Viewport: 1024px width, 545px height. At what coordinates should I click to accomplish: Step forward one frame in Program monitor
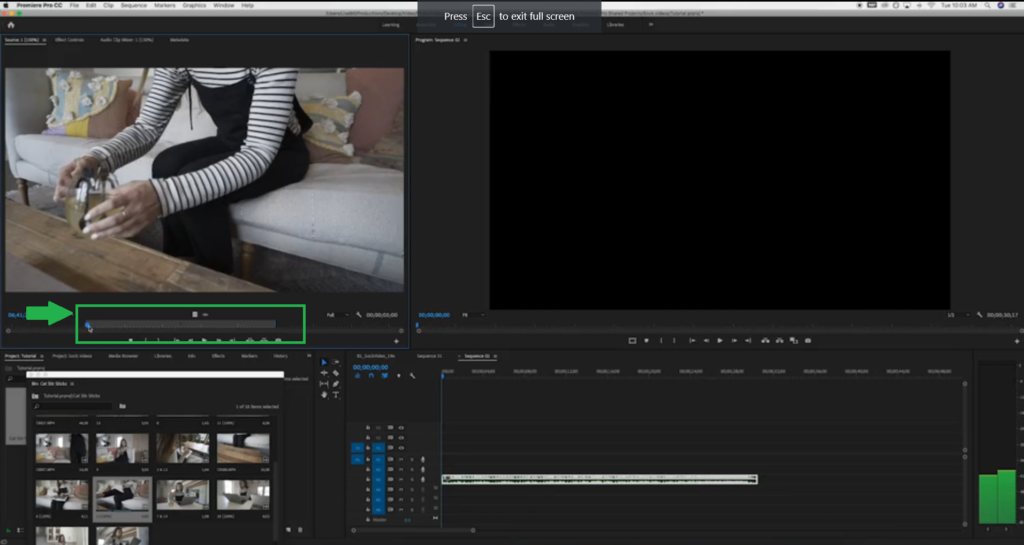[x=734, y=341]
